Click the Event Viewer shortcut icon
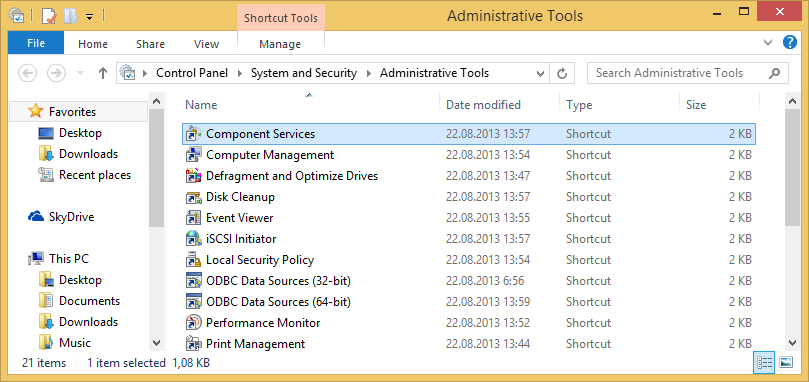 coord(193,218)
